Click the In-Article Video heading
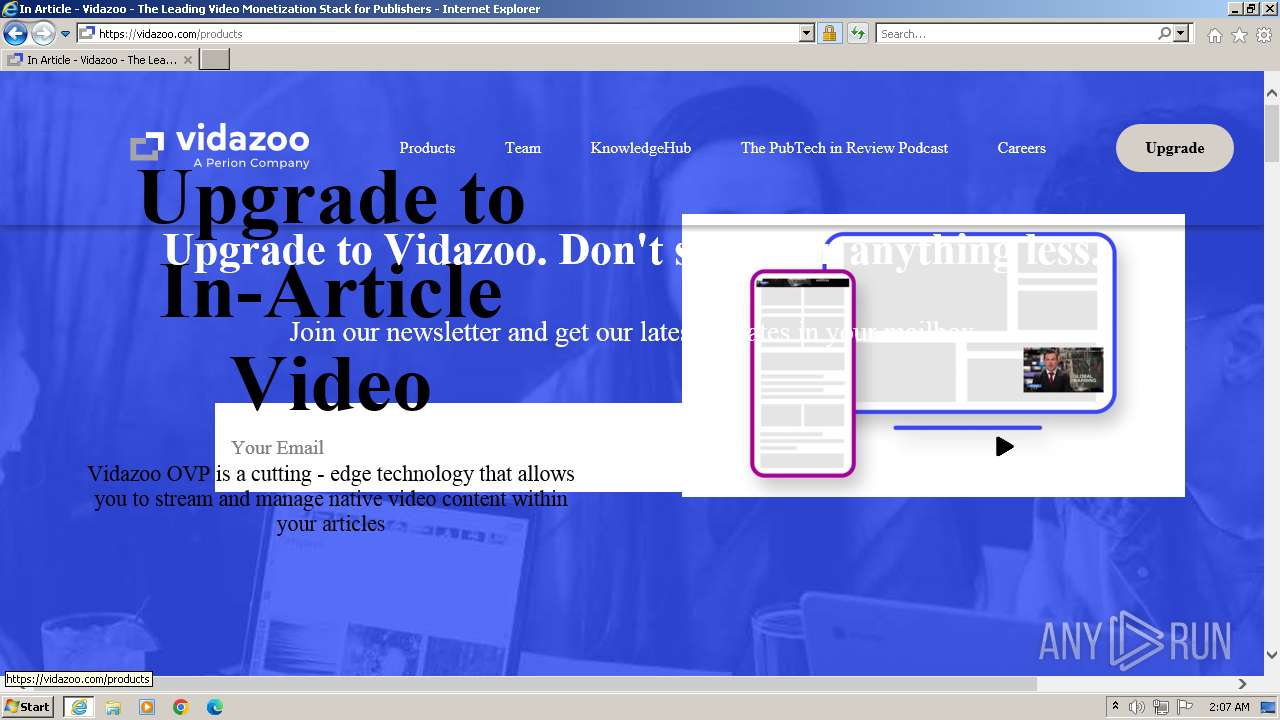Viewport: 1280px width, 720px height. point(331,337)
